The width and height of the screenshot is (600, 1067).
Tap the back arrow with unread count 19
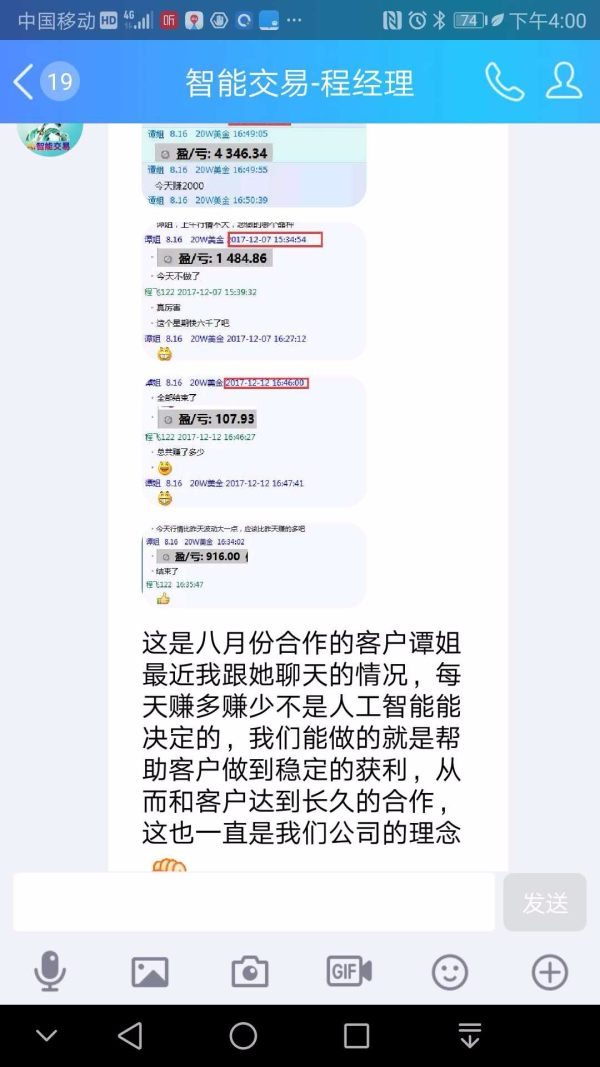[x=46, y=82]
